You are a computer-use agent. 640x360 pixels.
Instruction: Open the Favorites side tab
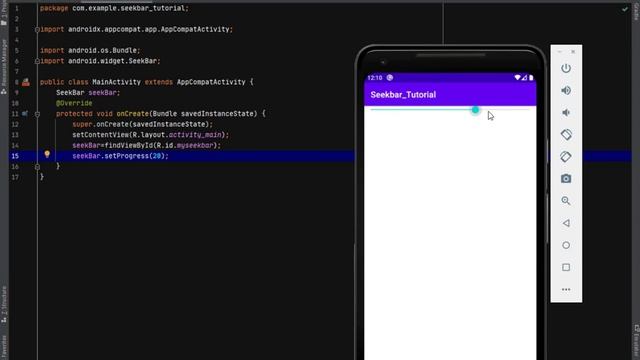tap(4, 347)
